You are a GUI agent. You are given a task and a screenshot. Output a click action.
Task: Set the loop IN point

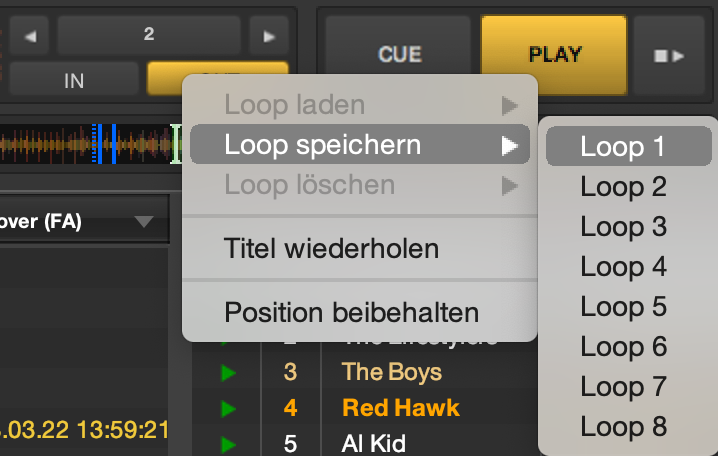[74, 80]
